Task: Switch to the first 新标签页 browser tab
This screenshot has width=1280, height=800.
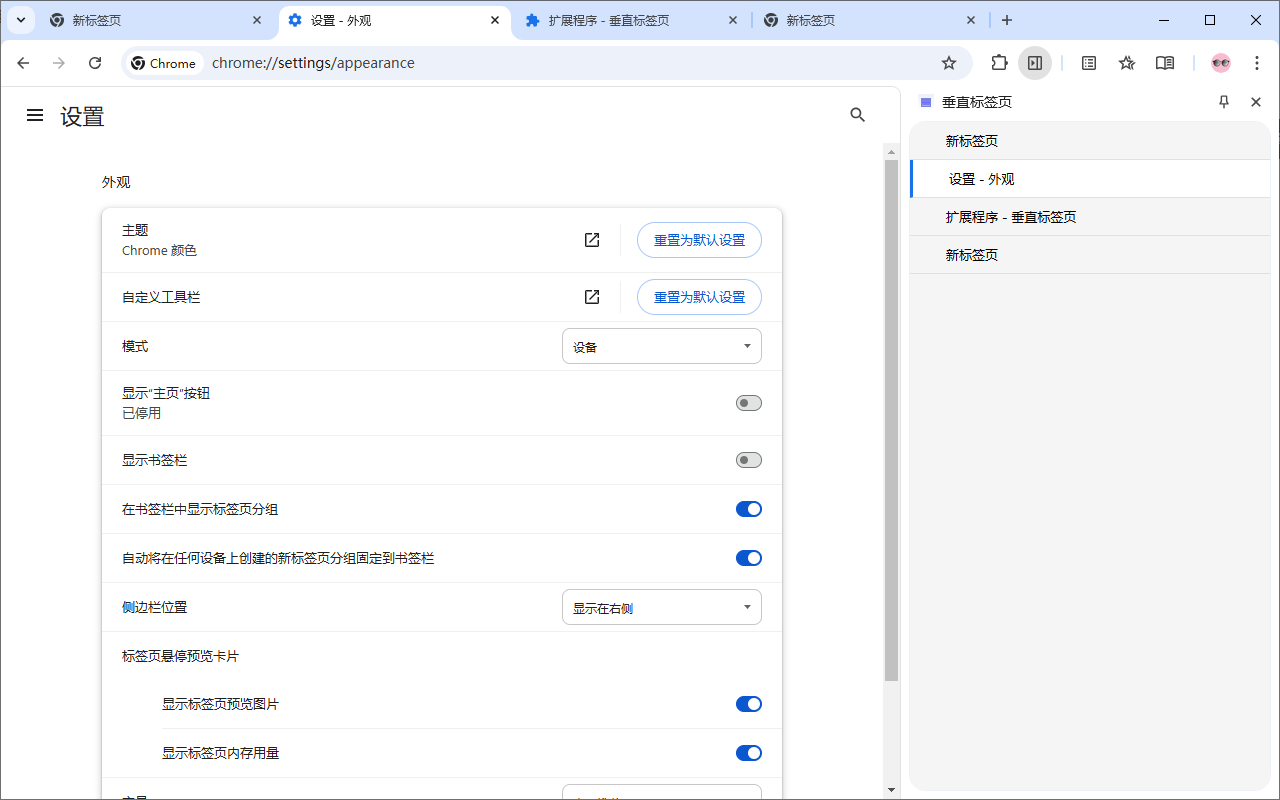Action: pyautogui.click(x=156, y=20)
